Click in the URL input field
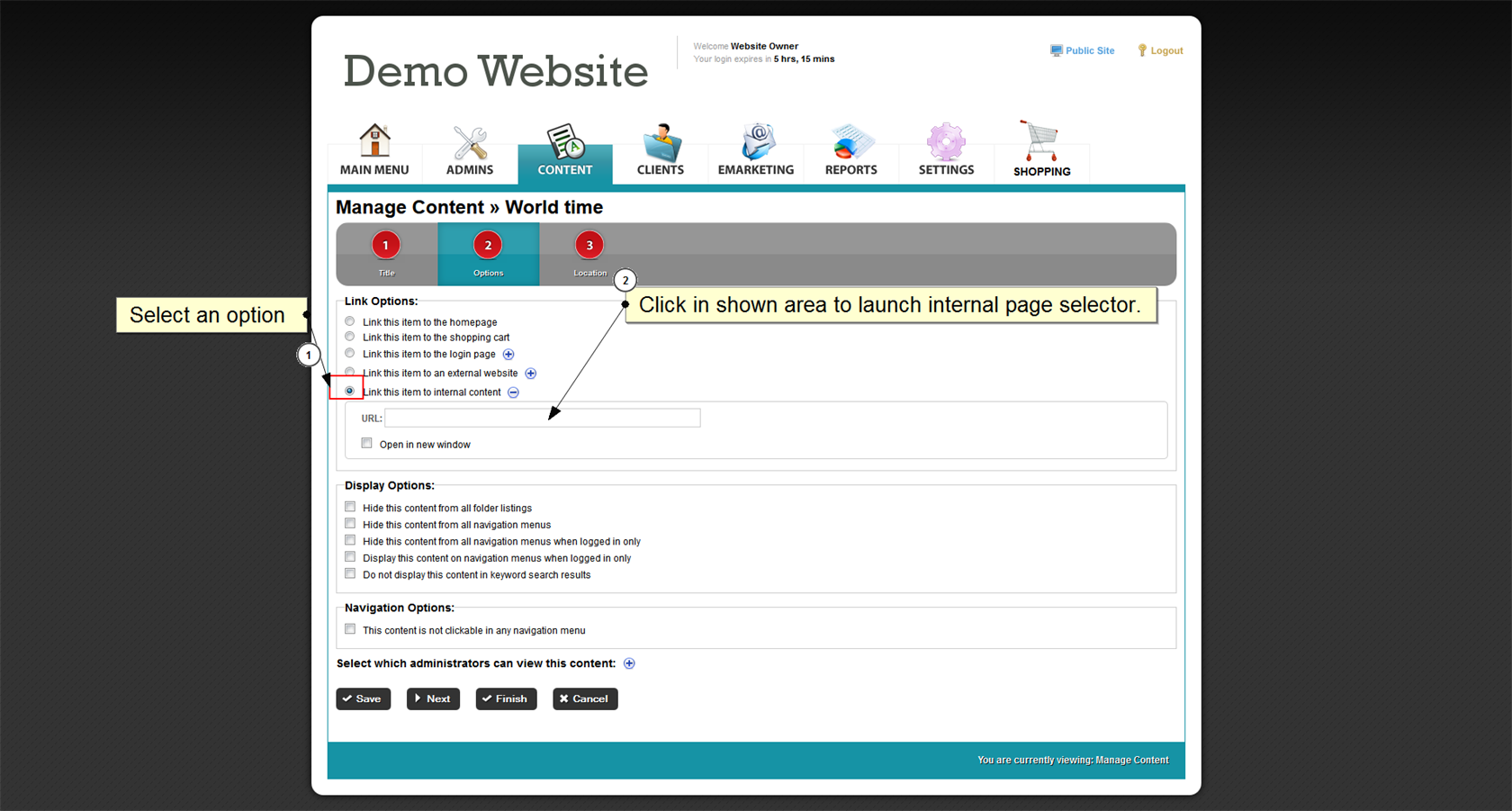This screenshot has width=1512, height=811. click(x=542, y=418)
